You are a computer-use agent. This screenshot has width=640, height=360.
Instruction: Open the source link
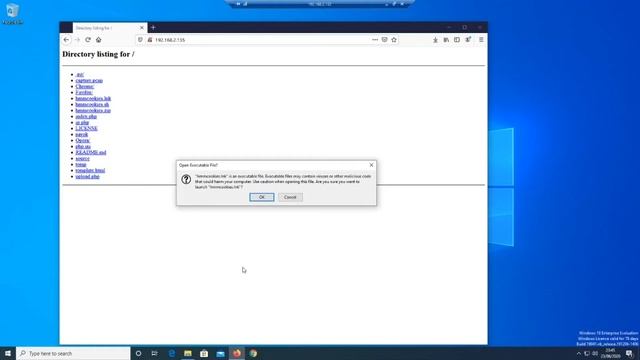(x=82, y=158)
